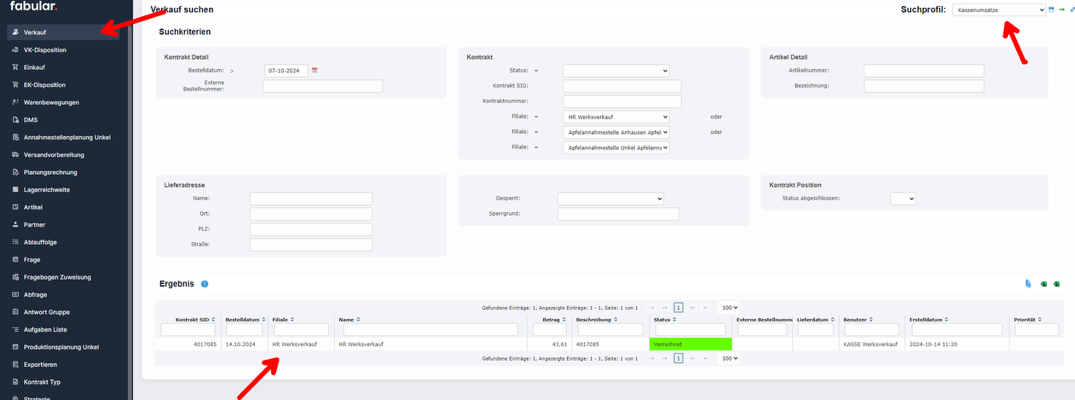Open the Suchprofil Kassenumsätze dropdown

(998, 10)
